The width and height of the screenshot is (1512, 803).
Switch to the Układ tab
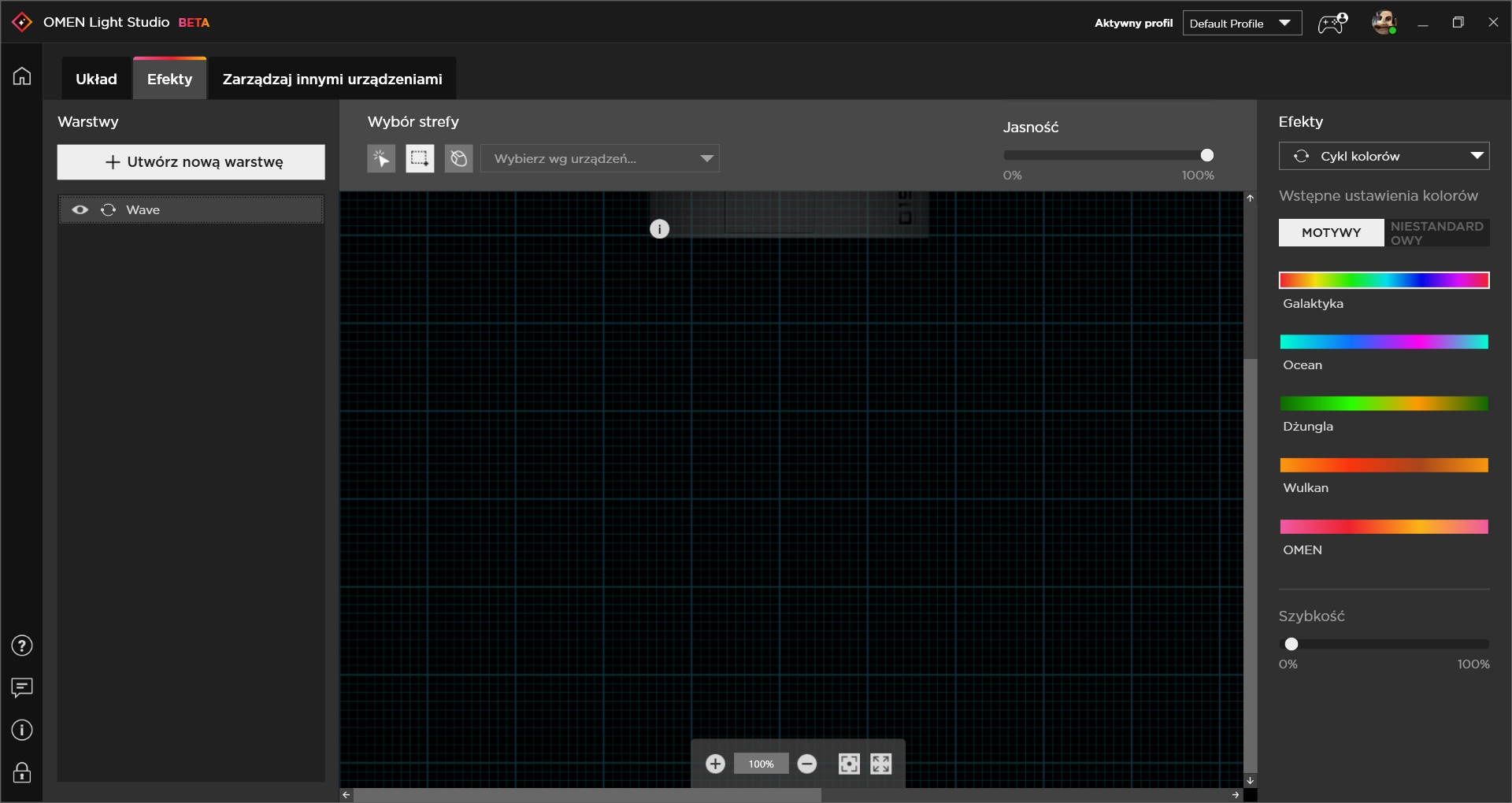(96, 79)
